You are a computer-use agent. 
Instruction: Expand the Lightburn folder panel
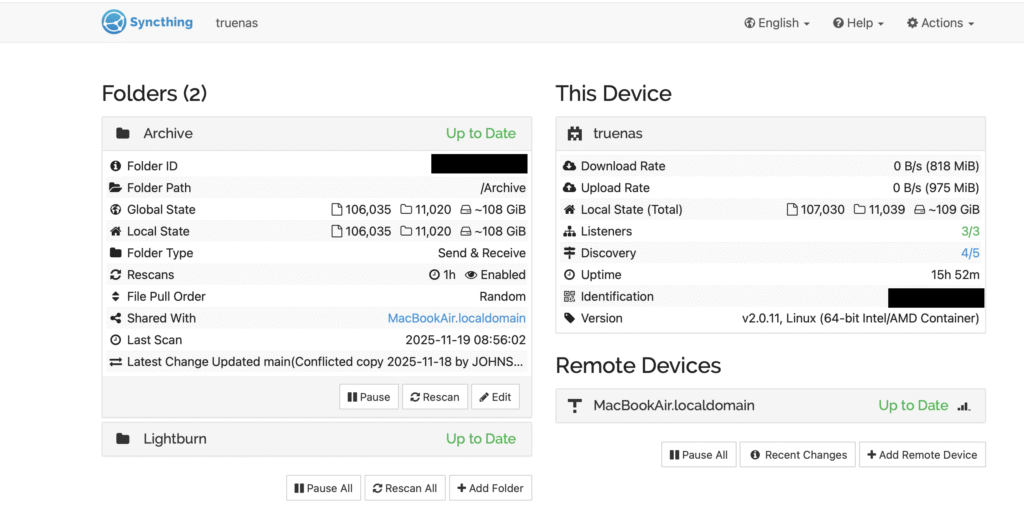(x=316, y=439)
